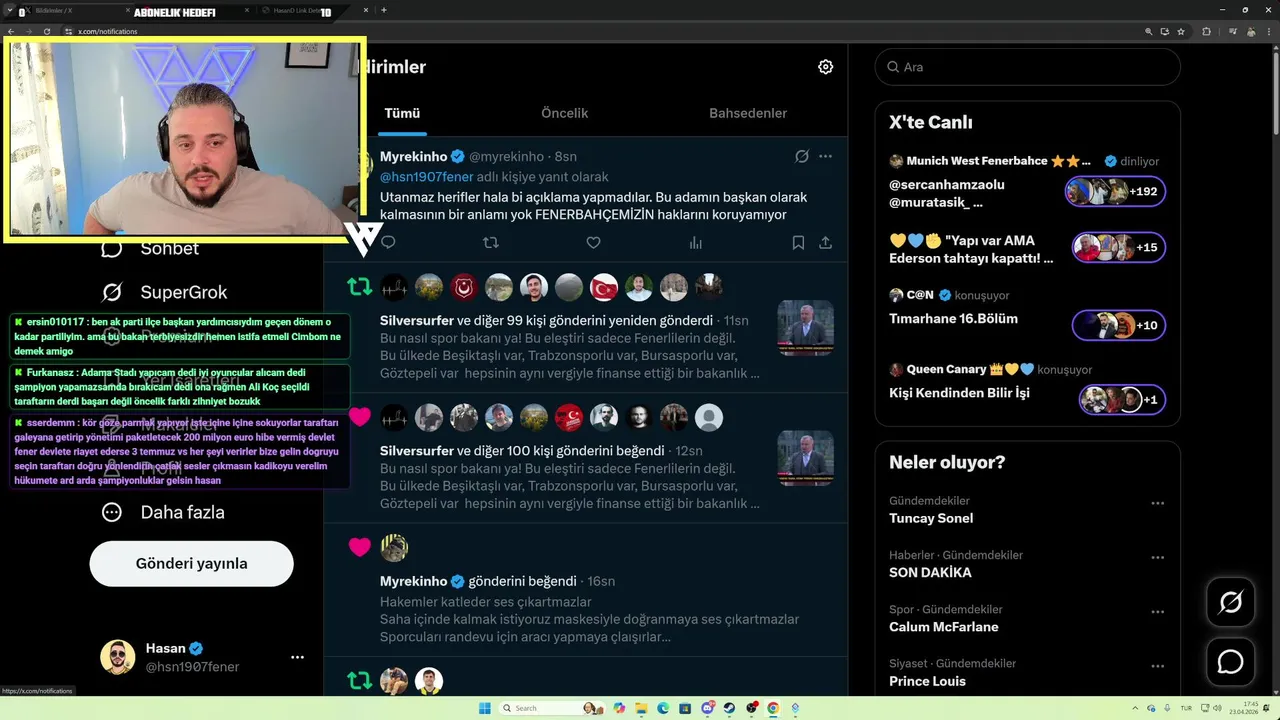The height and width of the screenshot is (720, 1280).
Task: Open news thumbnail on Silversurfer like notification
Action: coord(805,458)
